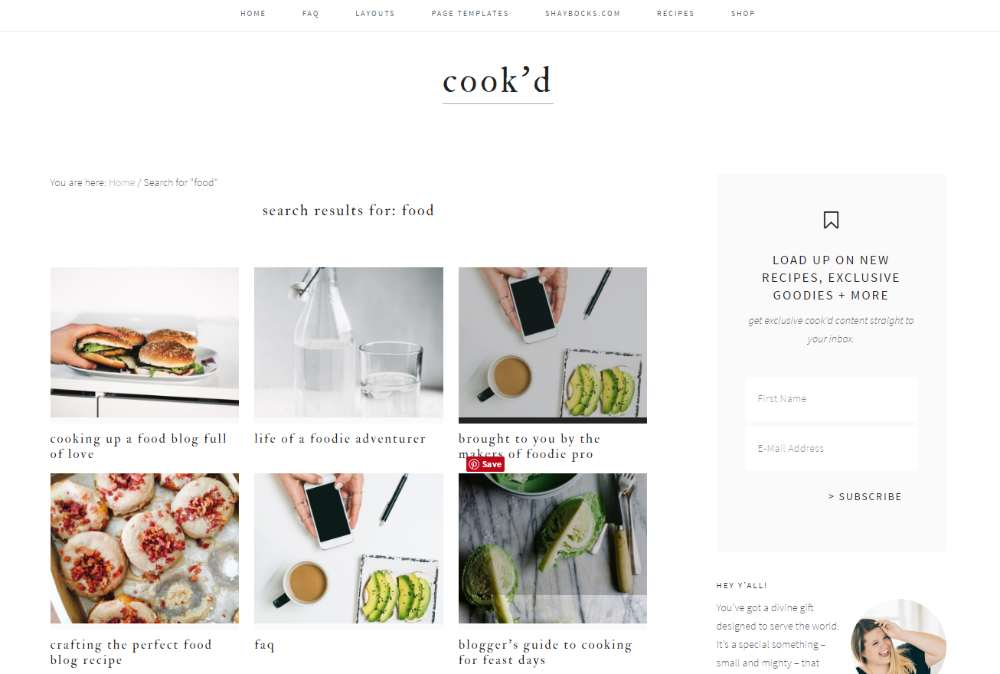Focus the First Name field
The image size is (1000, 674).
pyautogui.click(x=831, y=399)
